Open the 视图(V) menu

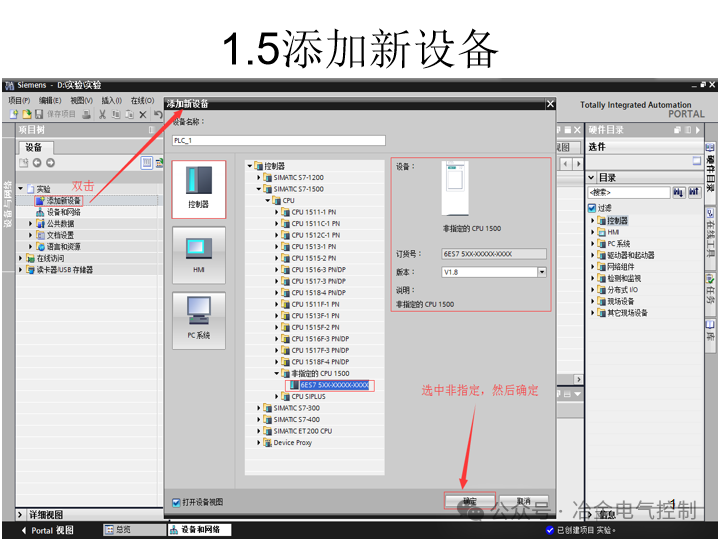tap(81, 100)
